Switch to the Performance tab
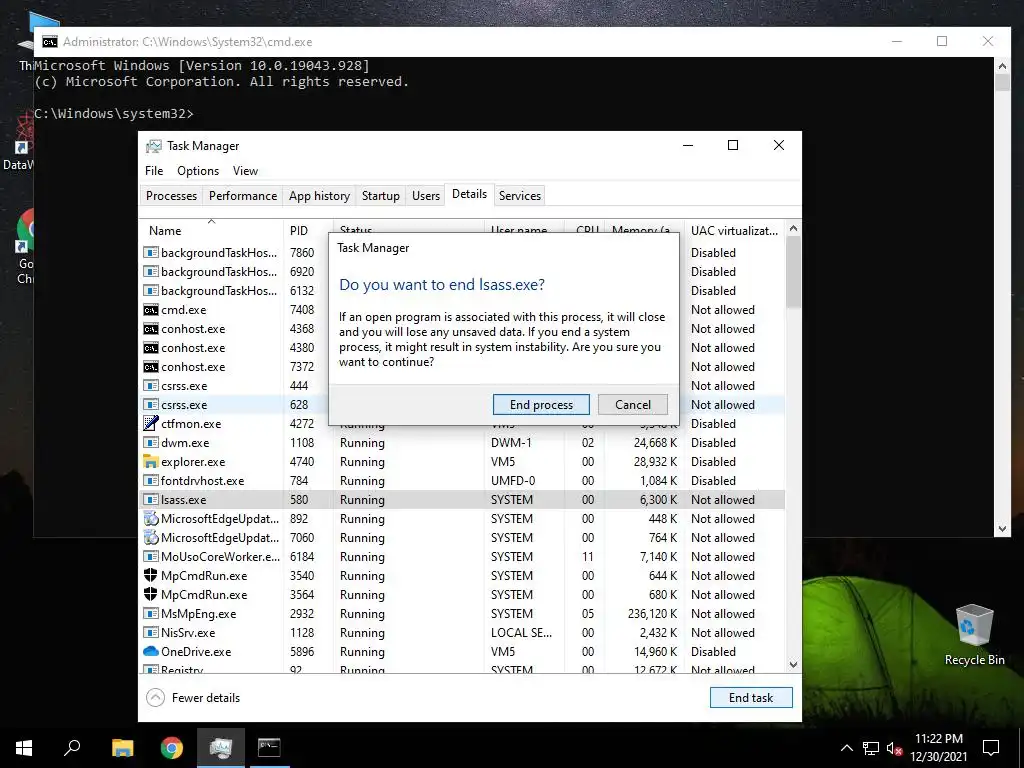 point(243,196)
